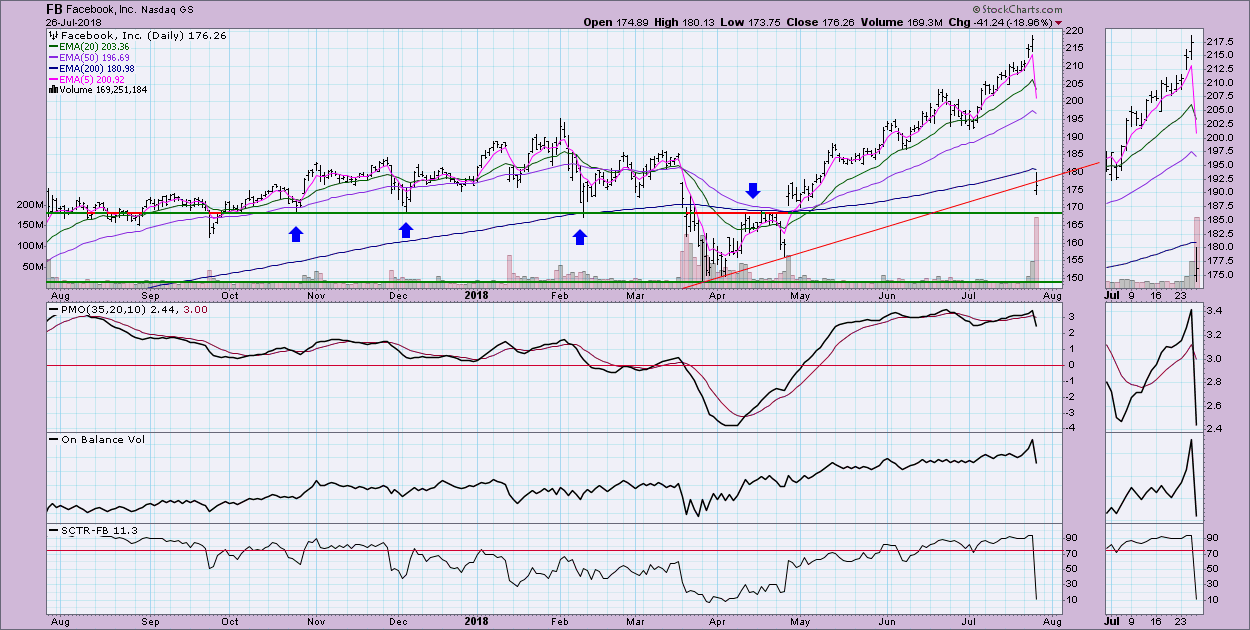Click the volume bars icon in legend
The height and width of the screenshot is (630, 1250).
pyautogui.click(x=52, y=90)
